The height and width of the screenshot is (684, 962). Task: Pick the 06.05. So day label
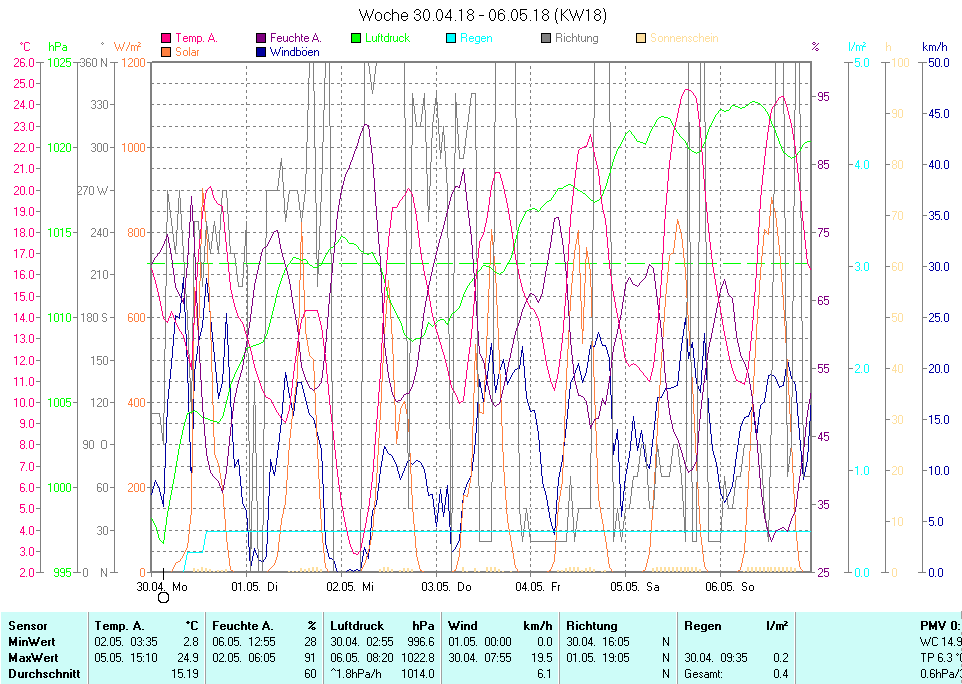tap(729, 587)
